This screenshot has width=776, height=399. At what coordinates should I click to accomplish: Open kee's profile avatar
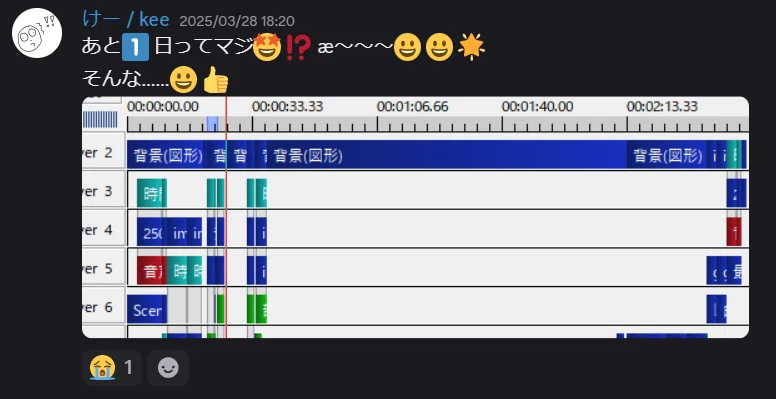37,33
